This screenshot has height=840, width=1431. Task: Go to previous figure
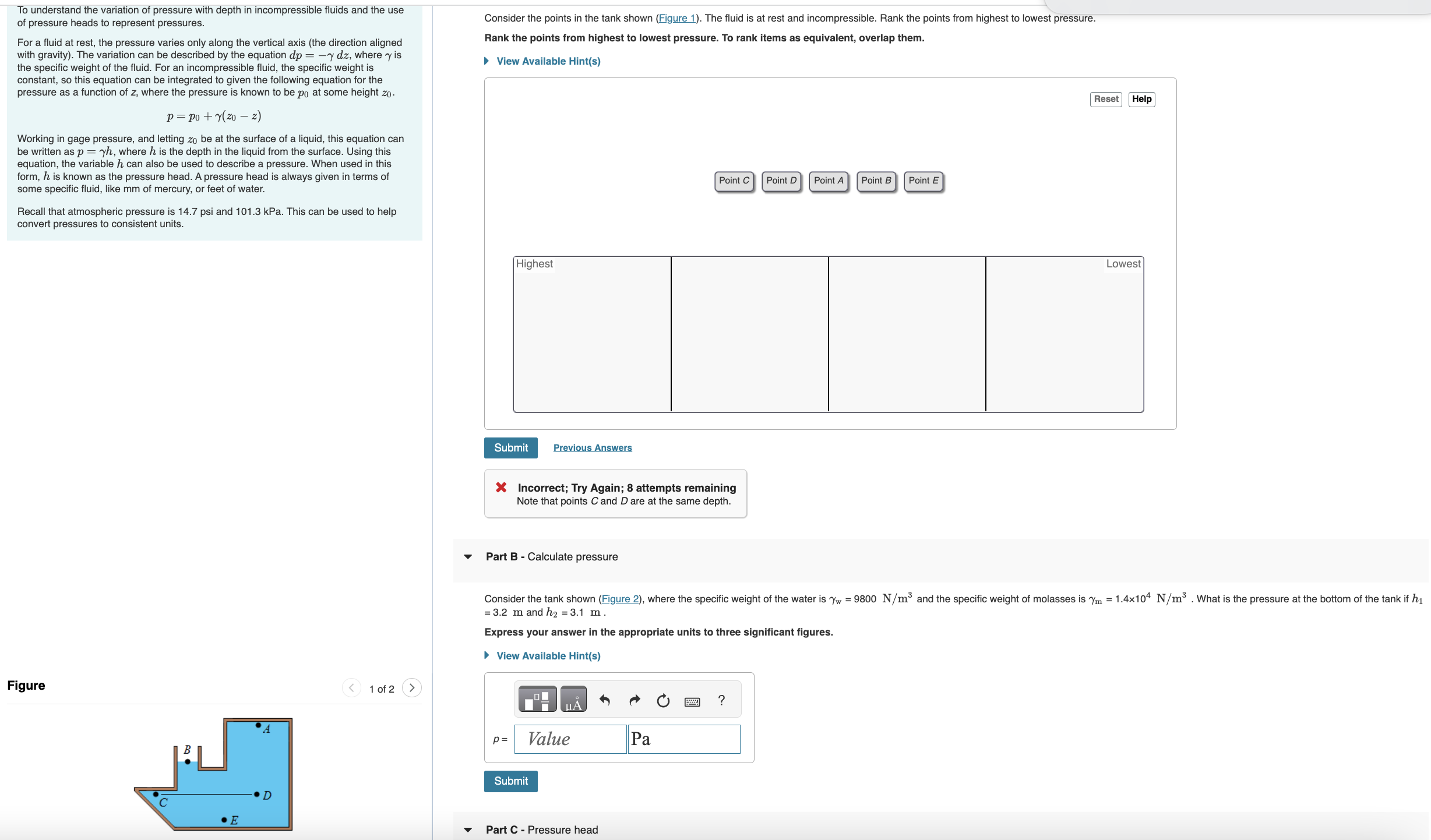tap(351, 688)
